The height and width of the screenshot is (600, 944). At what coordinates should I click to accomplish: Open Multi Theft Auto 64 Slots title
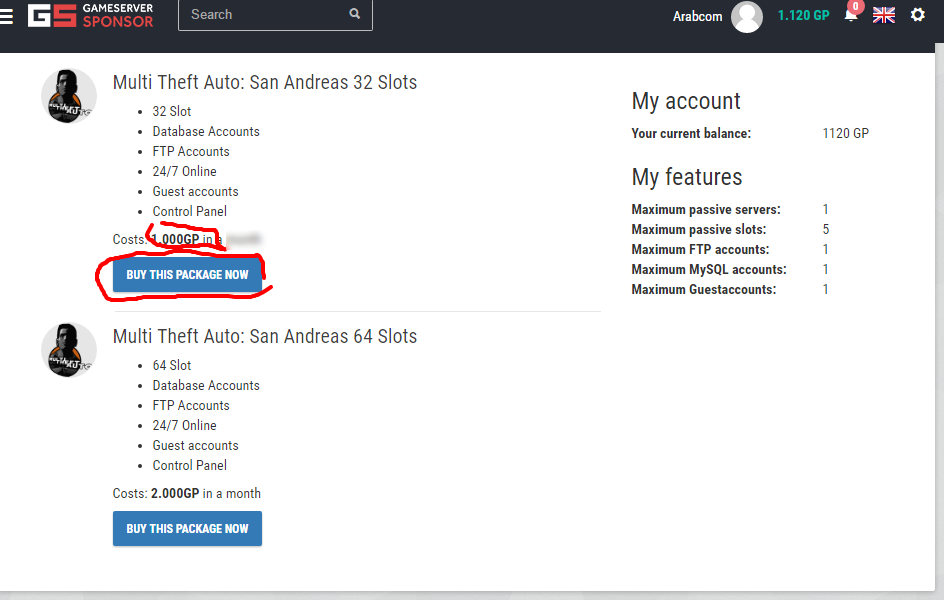[x=264, y=336]
